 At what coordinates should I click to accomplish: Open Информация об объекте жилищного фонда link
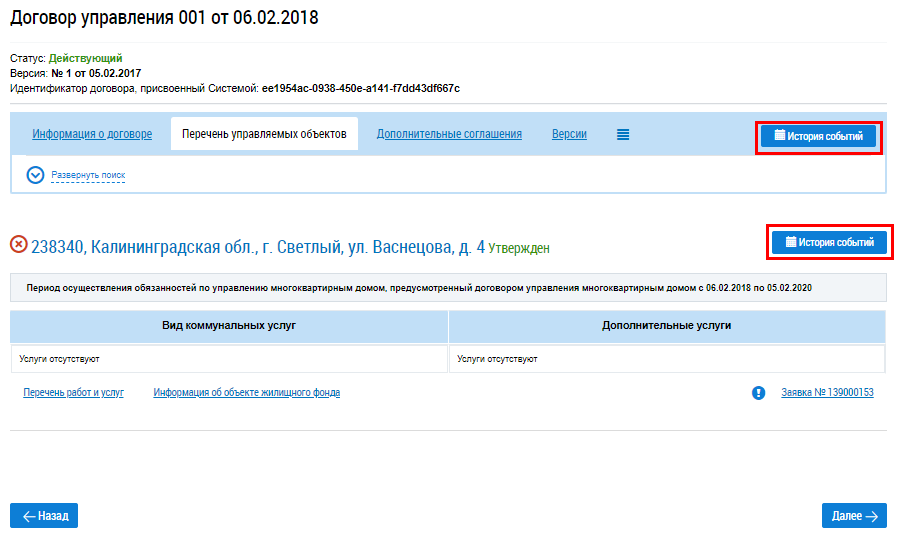click(247, 392)
